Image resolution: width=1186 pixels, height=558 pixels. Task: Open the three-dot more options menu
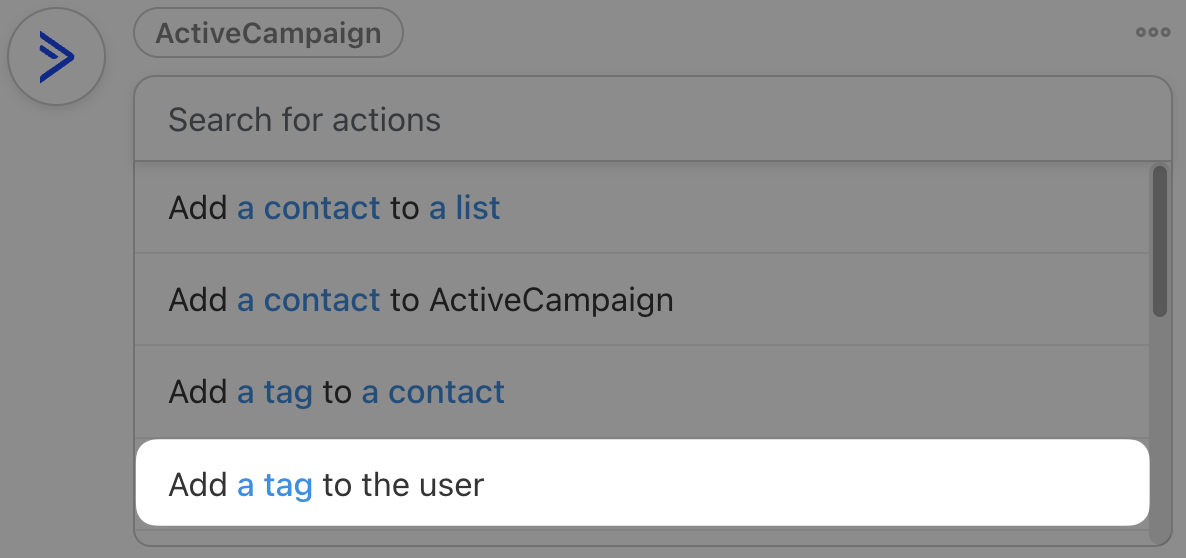[x=1152, y=33]
